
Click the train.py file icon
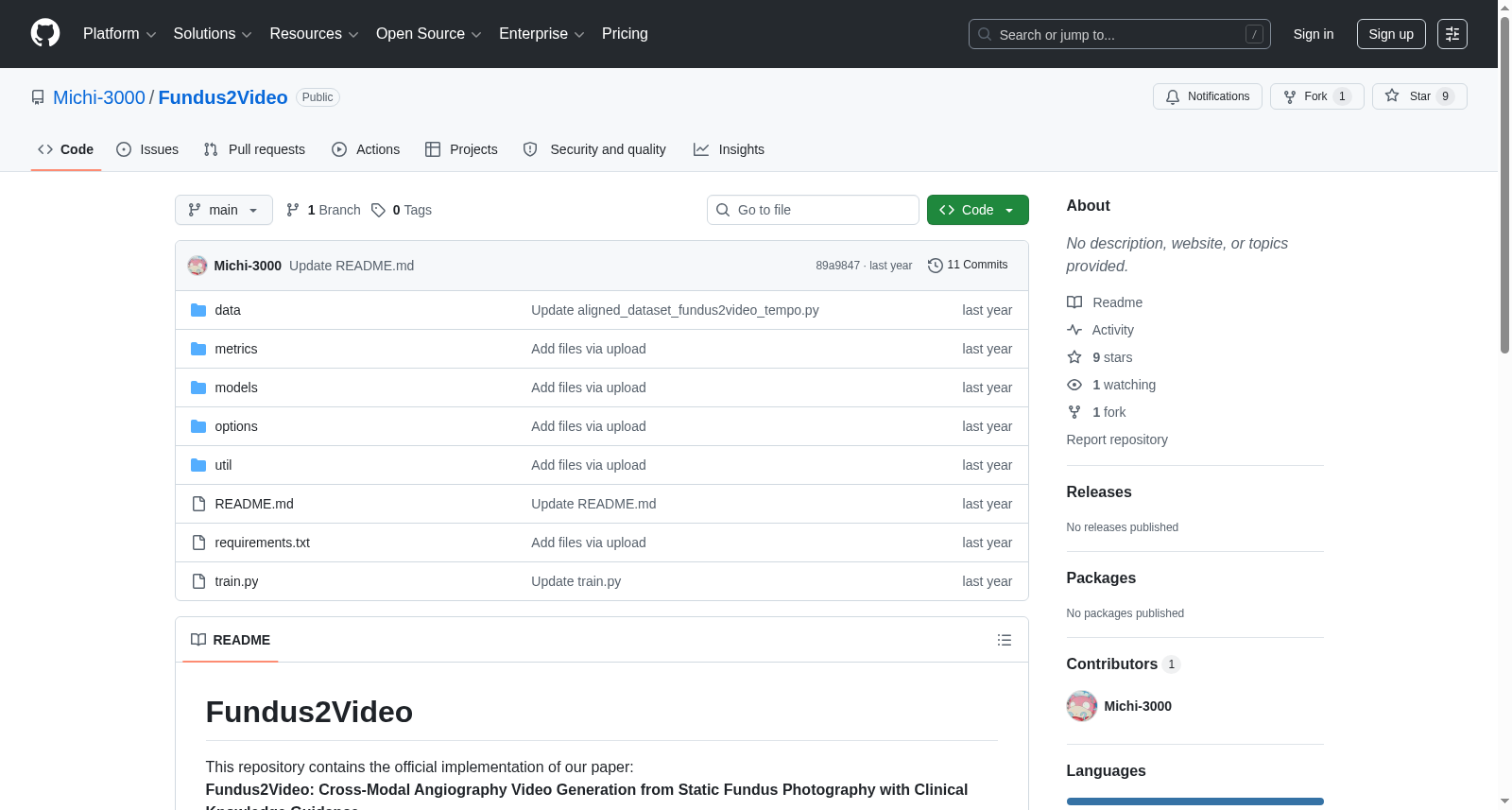click(198, 581)
